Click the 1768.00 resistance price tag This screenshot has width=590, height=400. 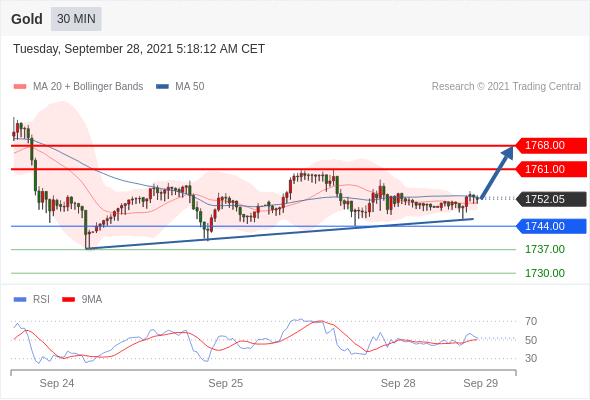click(x=551, y=146)
